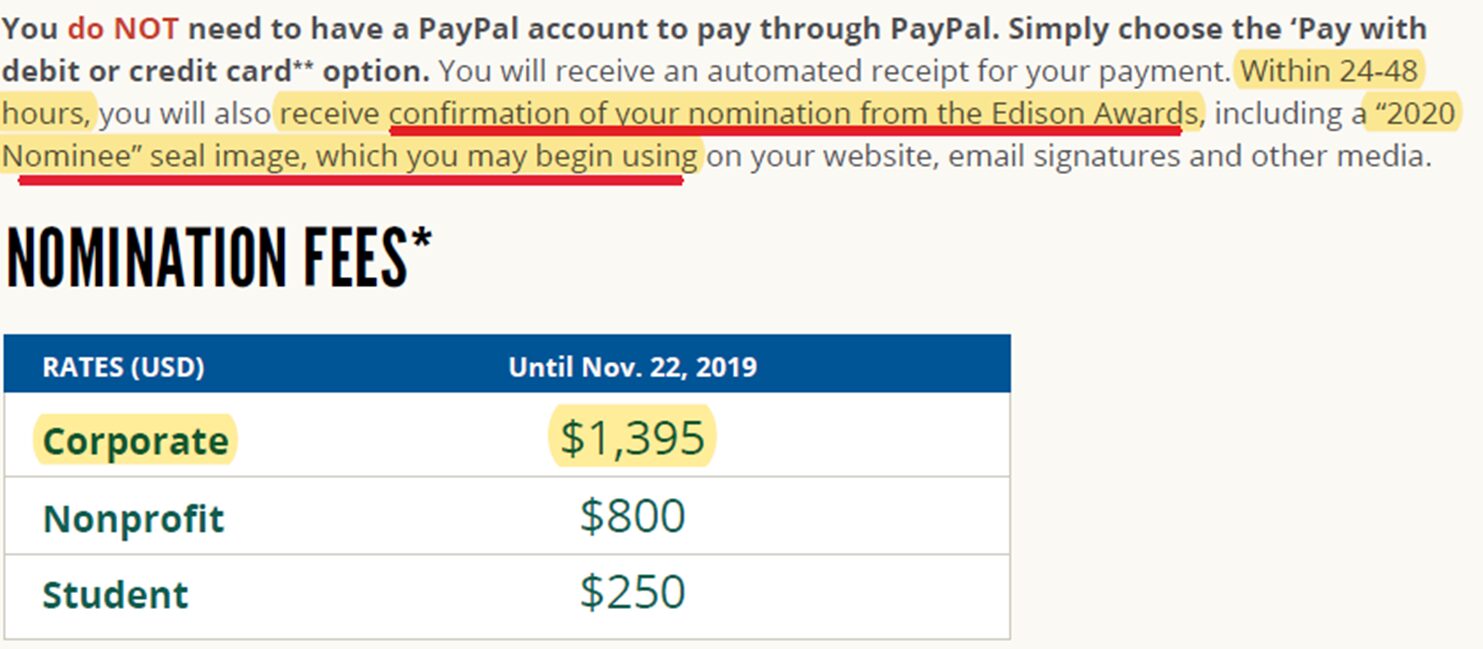Click the $1,395 corporate fee
This screenshot has height=649, width=1483.
632,438
